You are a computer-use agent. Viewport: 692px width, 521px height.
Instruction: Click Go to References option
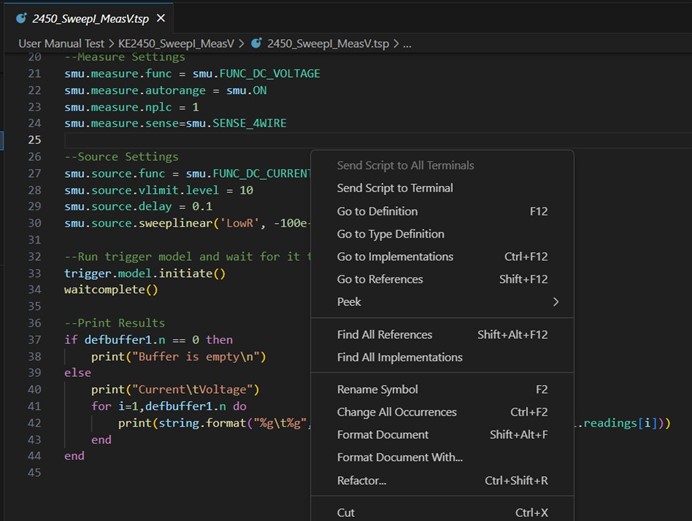(x=380, y=279)
